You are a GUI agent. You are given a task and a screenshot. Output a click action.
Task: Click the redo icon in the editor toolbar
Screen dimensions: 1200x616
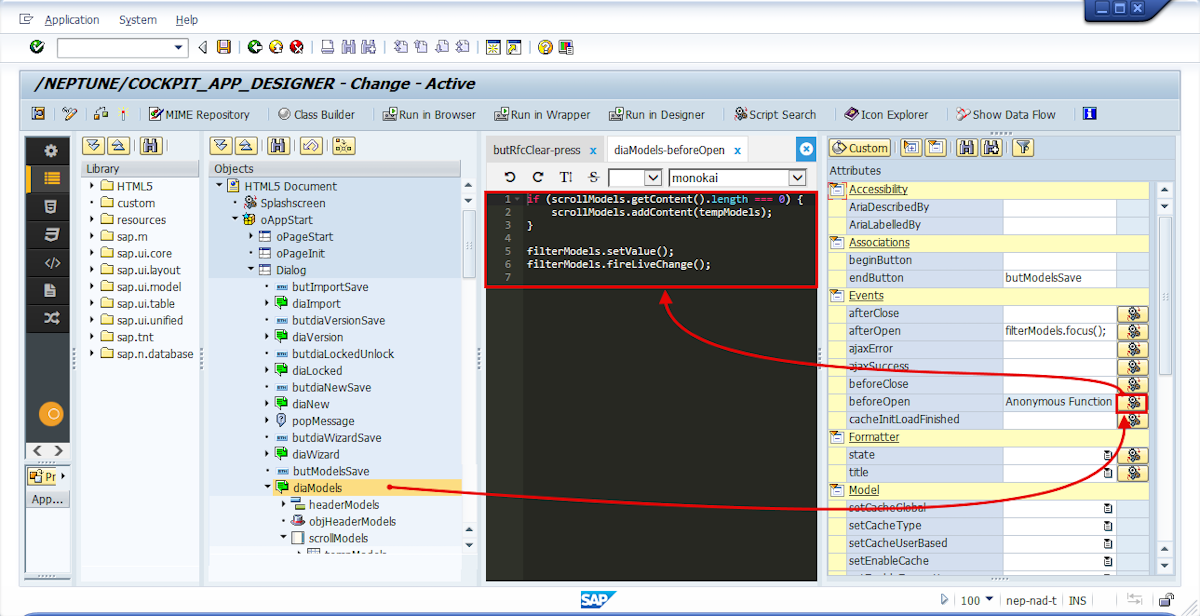(538, 177)
